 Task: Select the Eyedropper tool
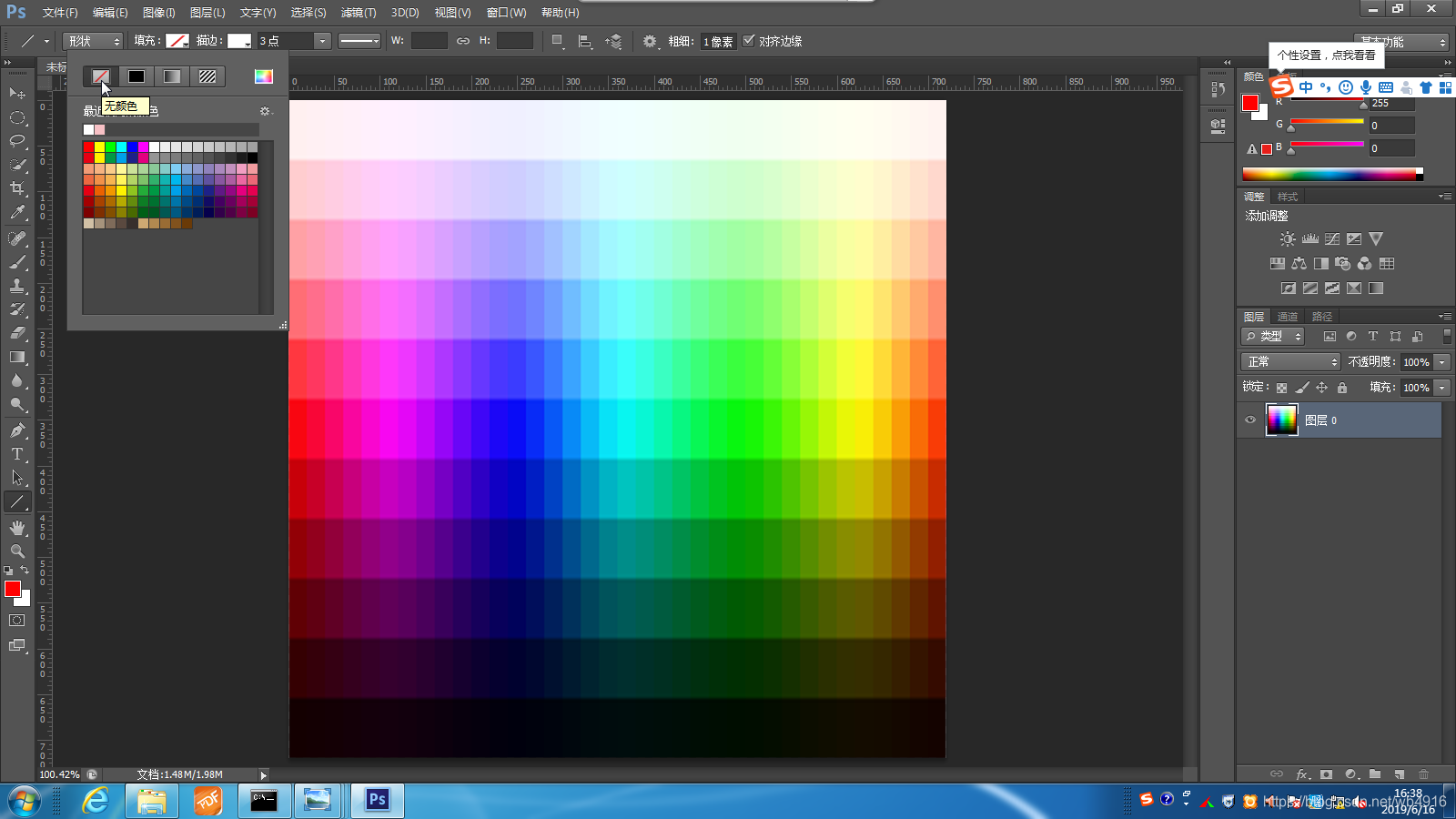coord(17,213)
